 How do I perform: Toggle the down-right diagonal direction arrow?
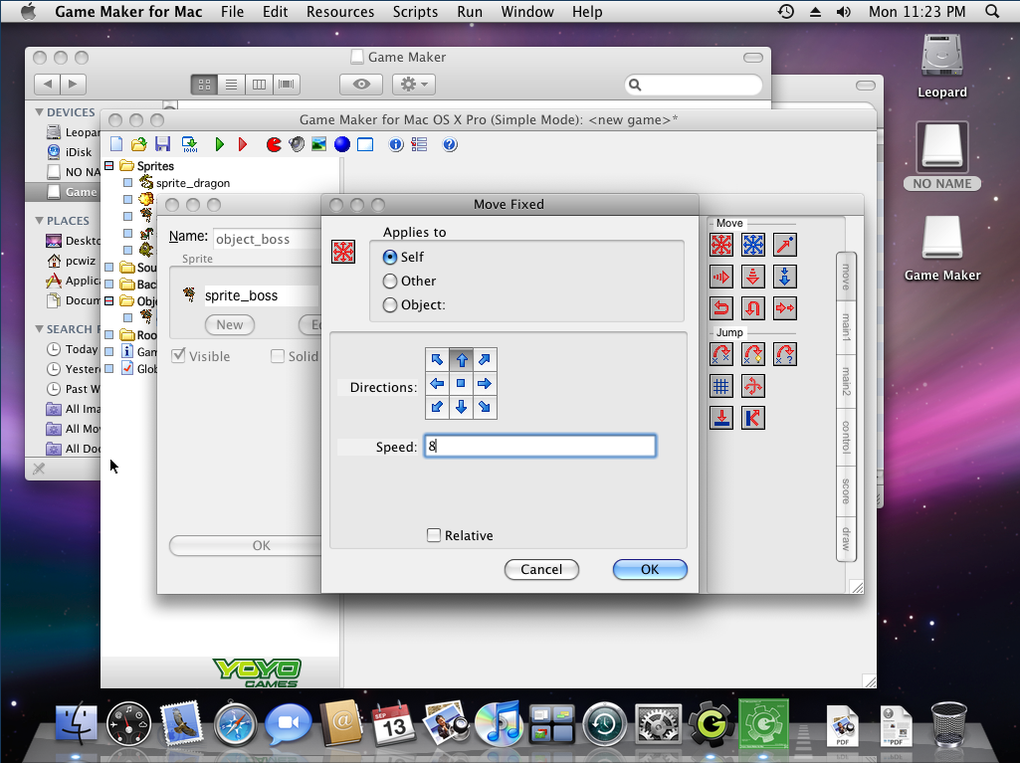click(485, 407)
